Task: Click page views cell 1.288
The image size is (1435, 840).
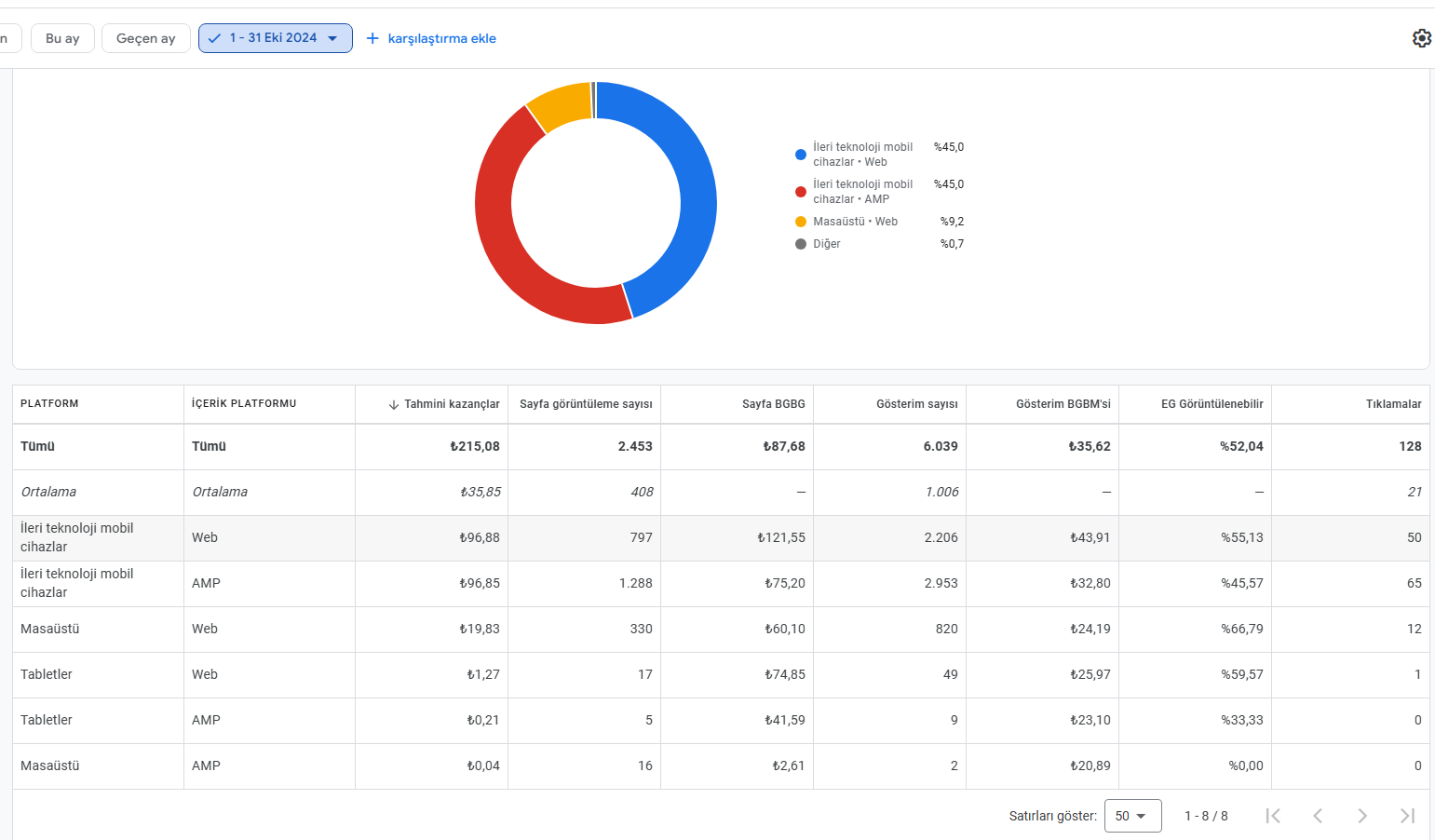Action: [636, 583]
